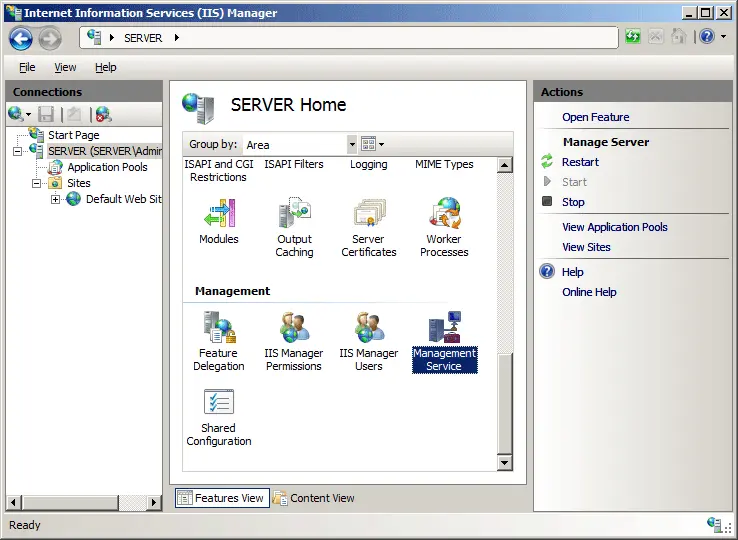Open the Help toolbar dropdown arrow
The height and width of the screenshot is (540, 738).
723,36
